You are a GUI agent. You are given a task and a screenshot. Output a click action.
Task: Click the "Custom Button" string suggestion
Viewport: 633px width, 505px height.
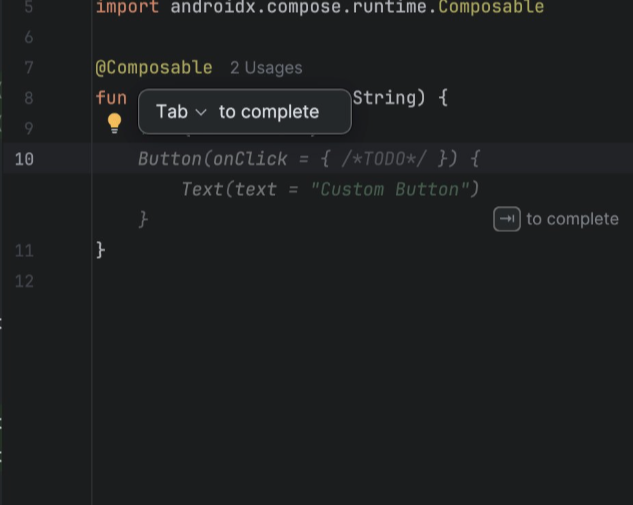[390, 189]
